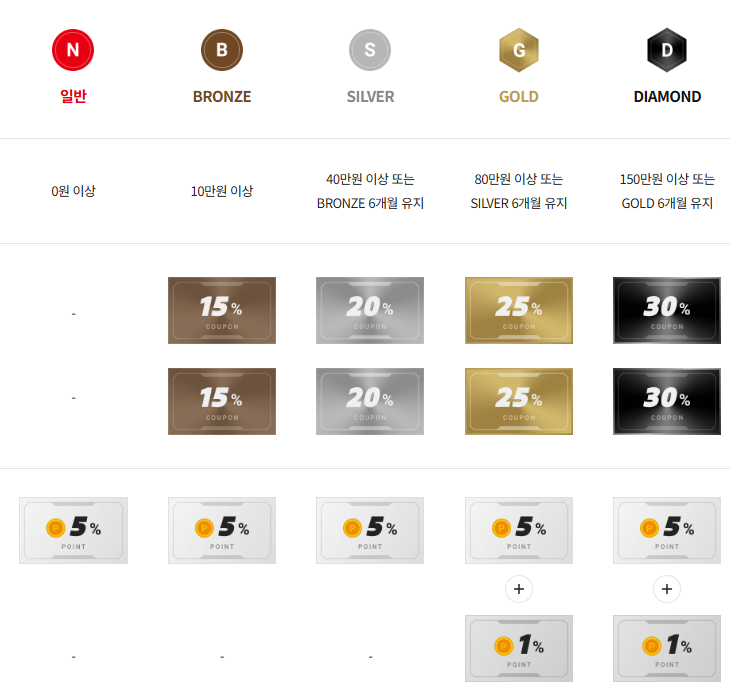
Task: Click the brown B Bronze badge icon
Action: [x=222, y=50]
